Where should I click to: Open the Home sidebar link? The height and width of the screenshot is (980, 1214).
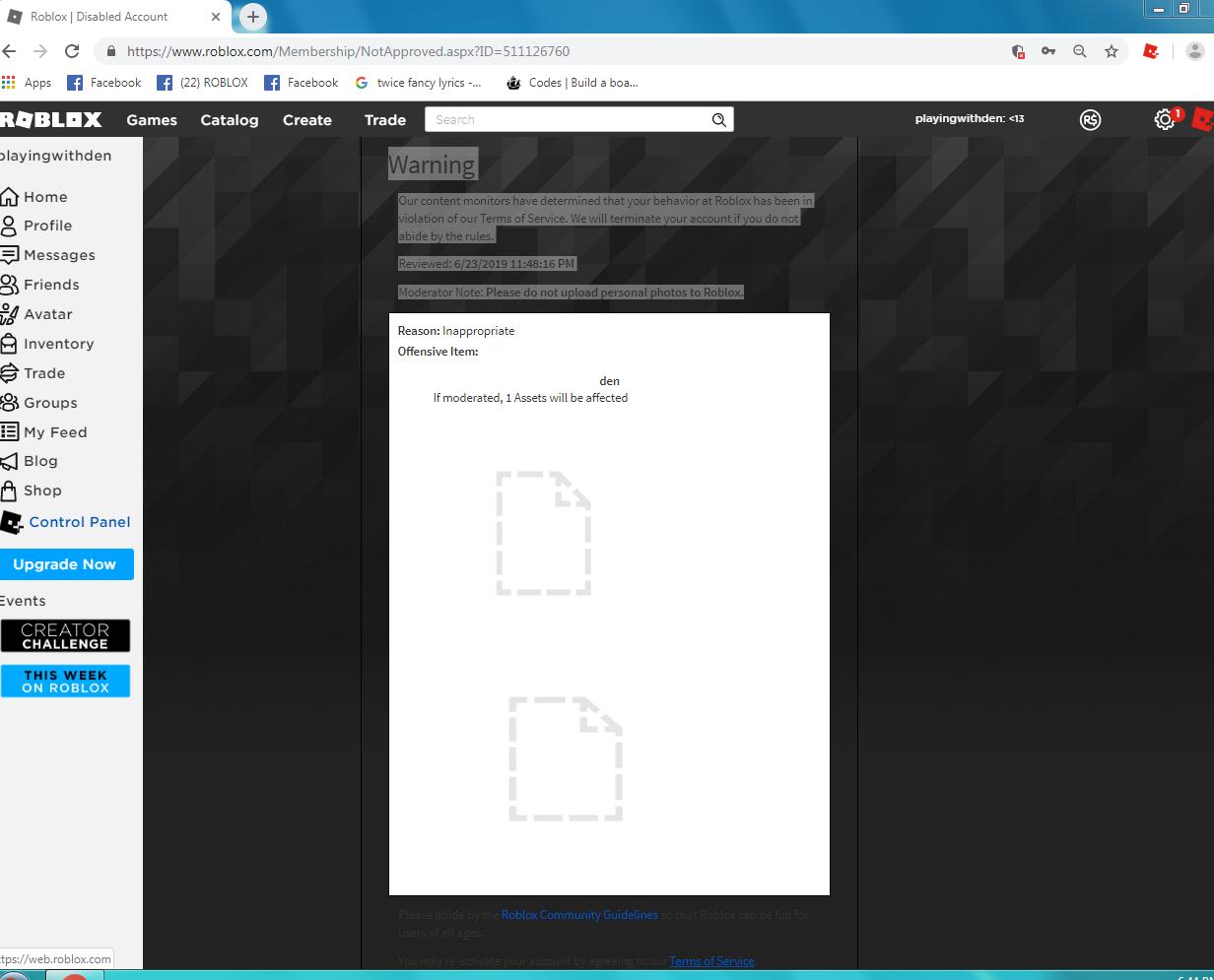[x=35, y=196]
